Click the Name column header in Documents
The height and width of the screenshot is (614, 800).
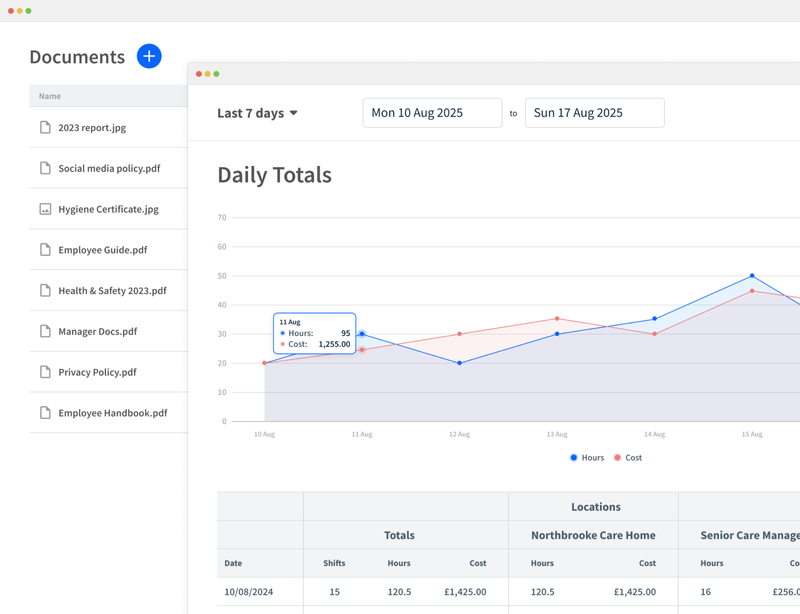[x=48, y=96]
